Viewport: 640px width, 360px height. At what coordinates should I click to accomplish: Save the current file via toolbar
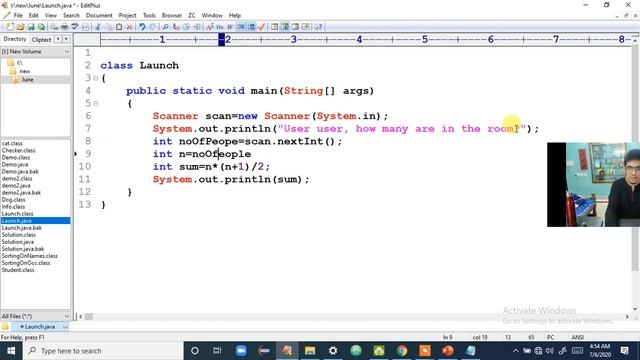[x=31, y=27]
